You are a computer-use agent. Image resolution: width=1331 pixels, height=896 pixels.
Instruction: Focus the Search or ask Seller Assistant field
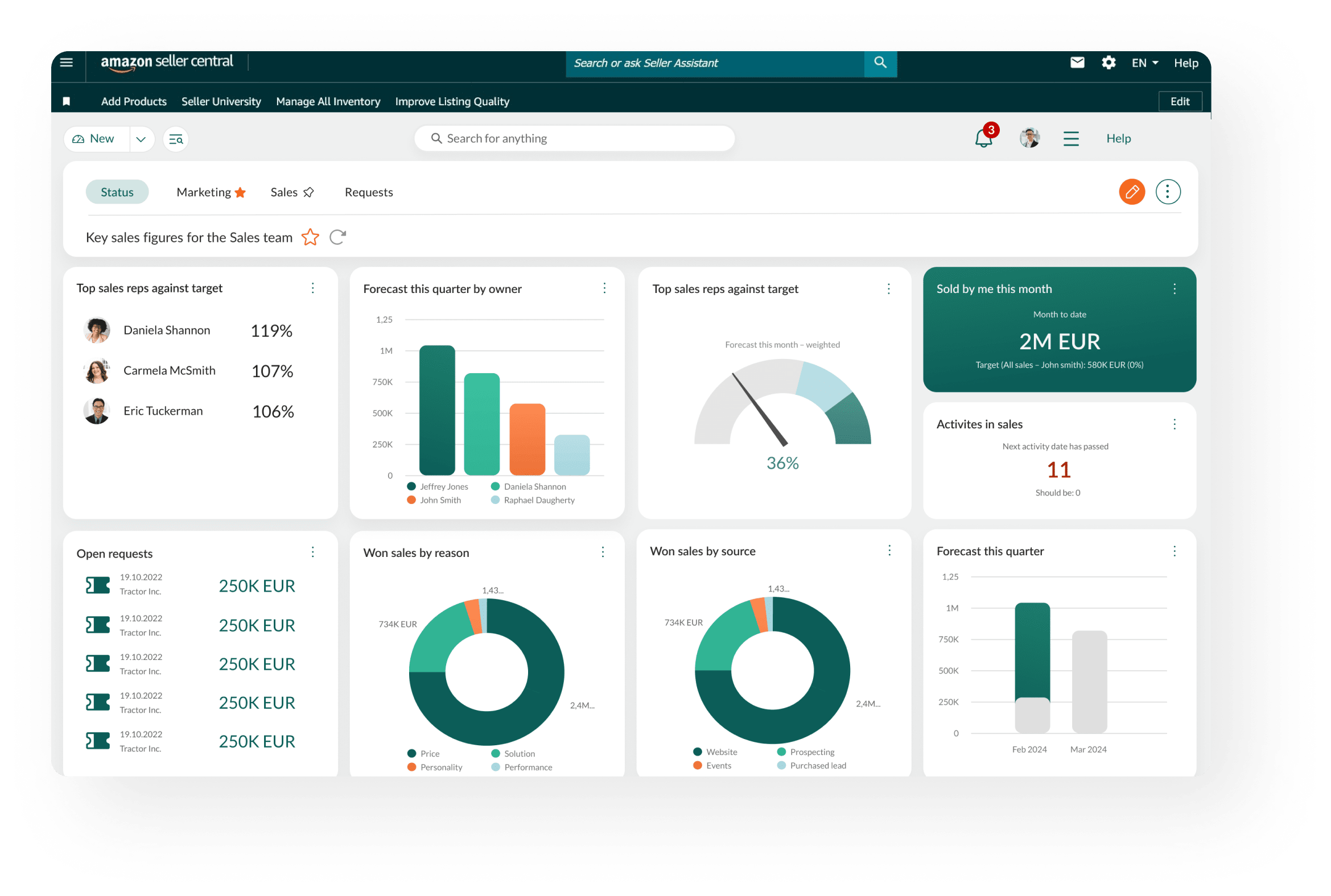tap(714, 63)
